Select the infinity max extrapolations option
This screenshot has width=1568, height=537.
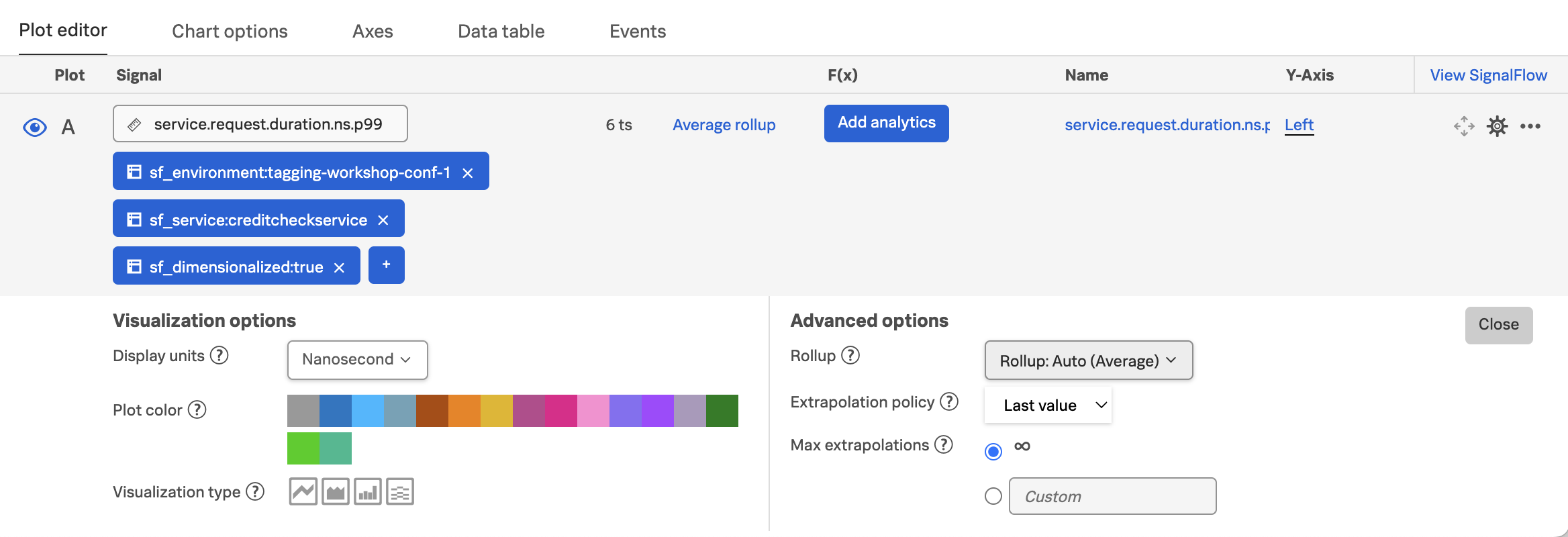click(x=993, y=451)
